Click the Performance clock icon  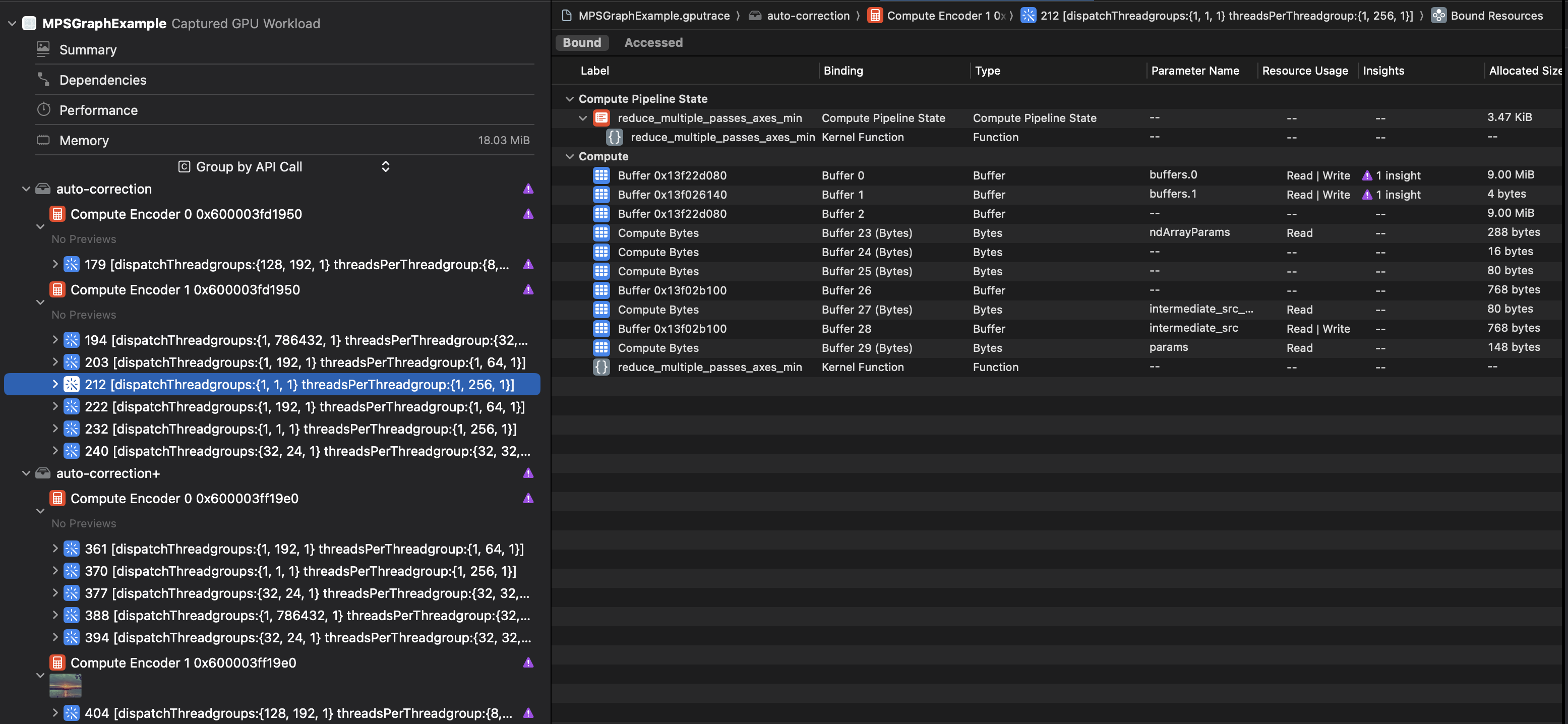pyautogui.click(x=43, y=109)
